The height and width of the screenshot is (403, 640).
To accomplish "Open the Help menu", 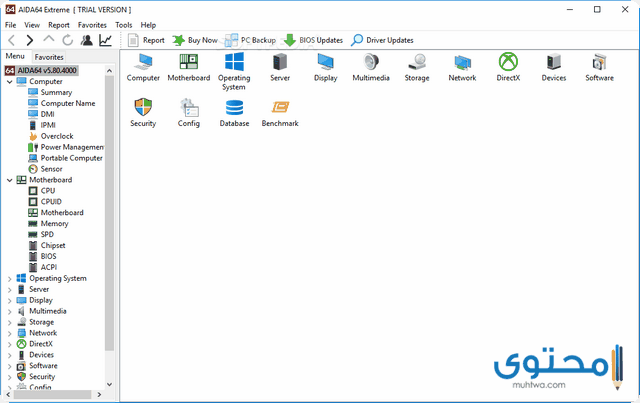I will click(x=148, y=25).
